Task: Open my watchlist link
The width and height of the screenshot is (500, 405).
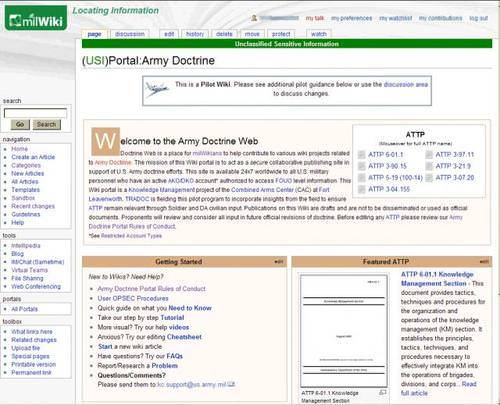Action: (396, 18)
